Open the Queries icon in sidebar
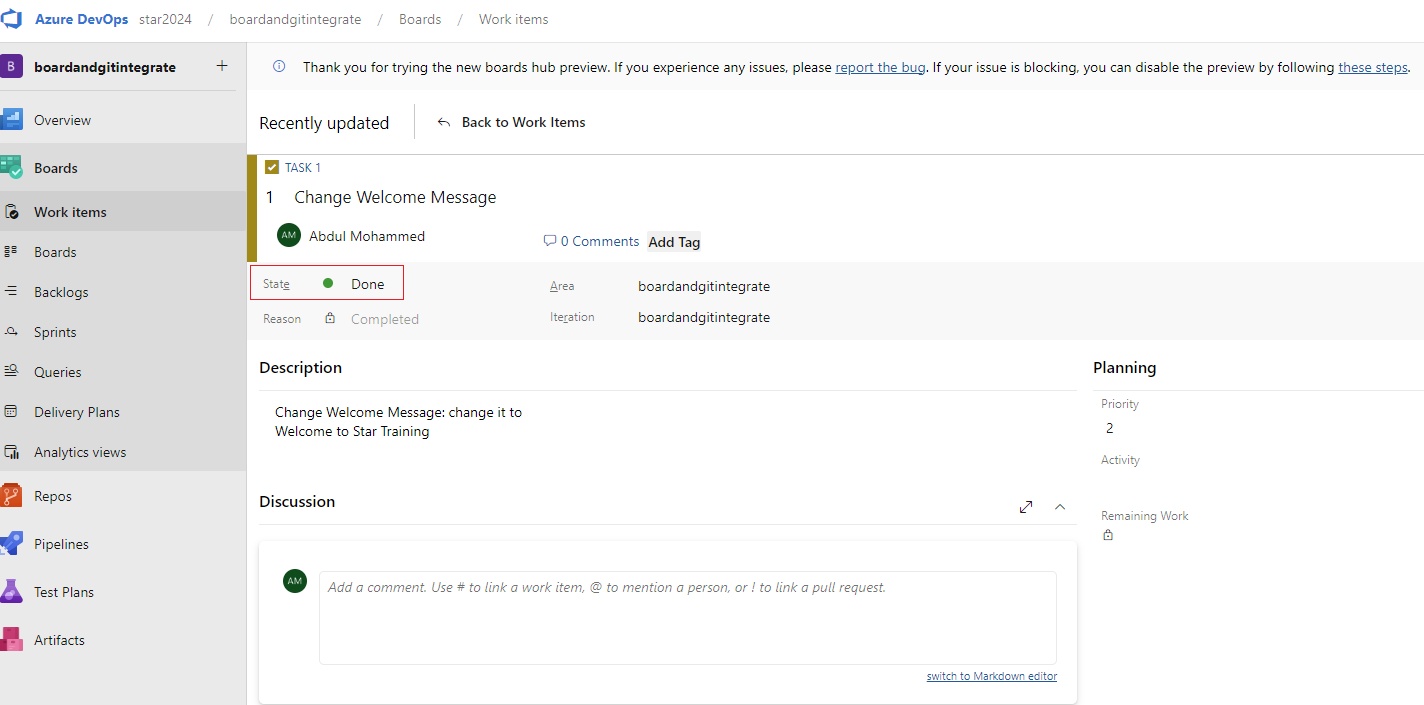Screen dimensions: 1424x705 pyautogui.click(x=12, y=372)
